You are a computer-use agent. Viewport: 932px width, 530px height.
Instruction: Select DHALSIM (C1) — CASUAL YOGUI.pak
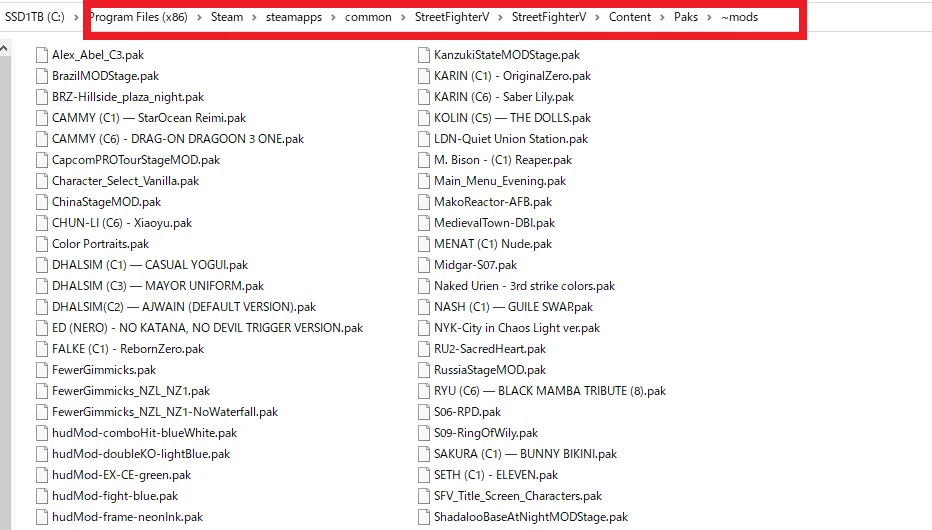click(x=141, y=265)
